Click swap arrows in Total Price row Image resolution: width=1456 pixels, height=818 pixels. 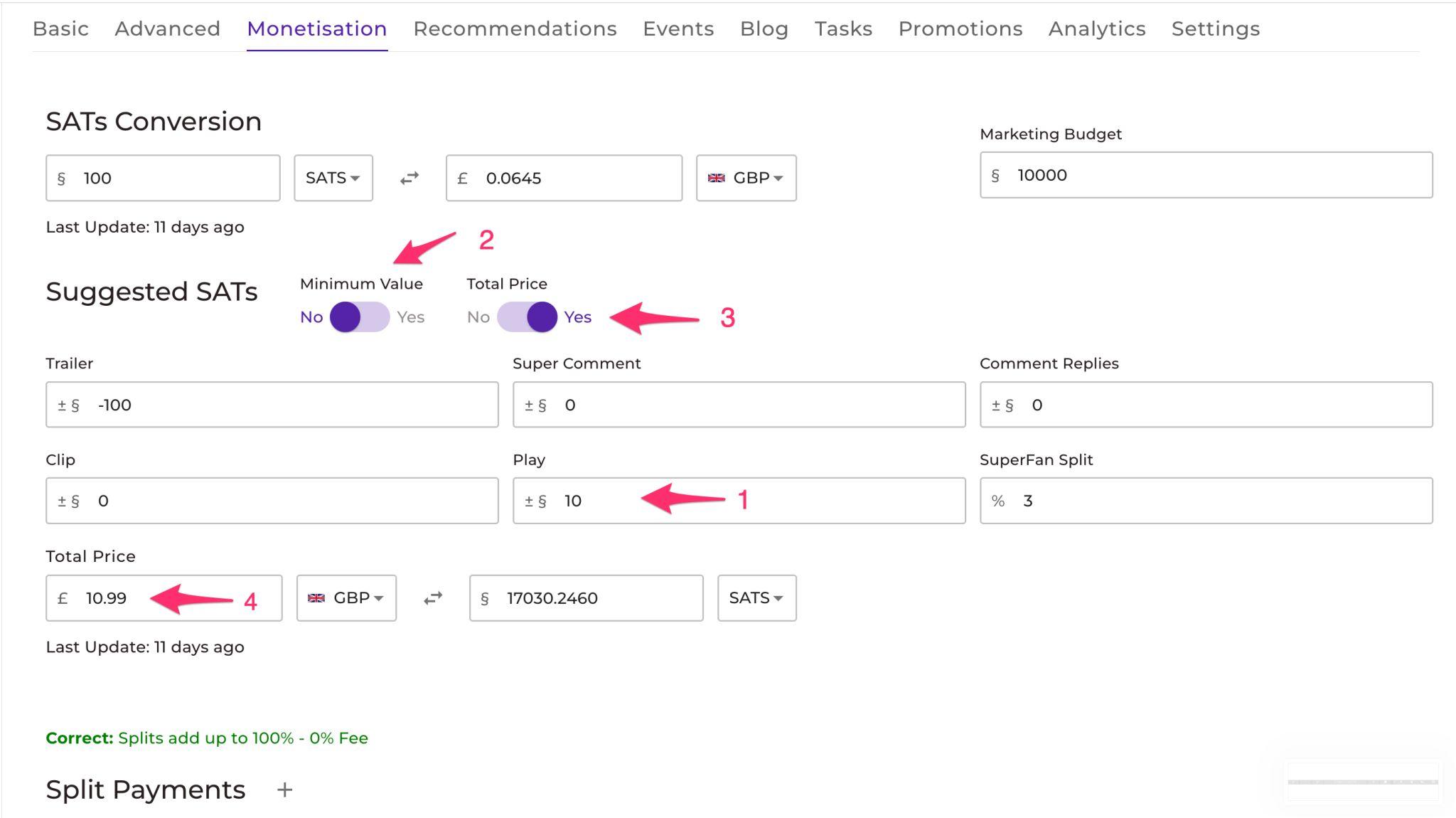(x=433, y=598)
